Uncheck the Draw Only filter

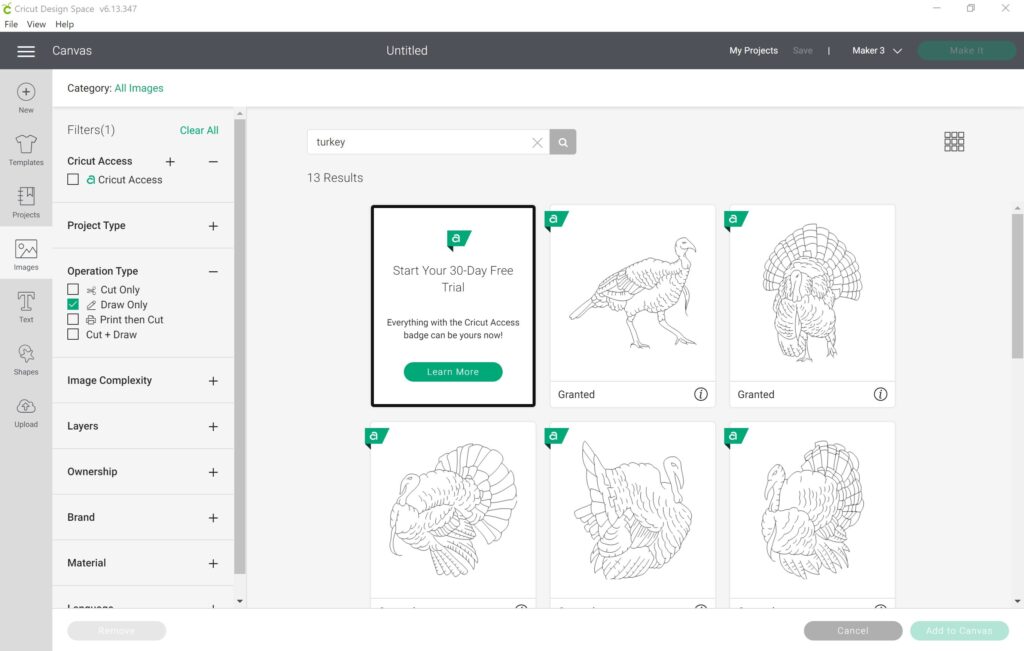pyautogui.click(x=73, y=304)
